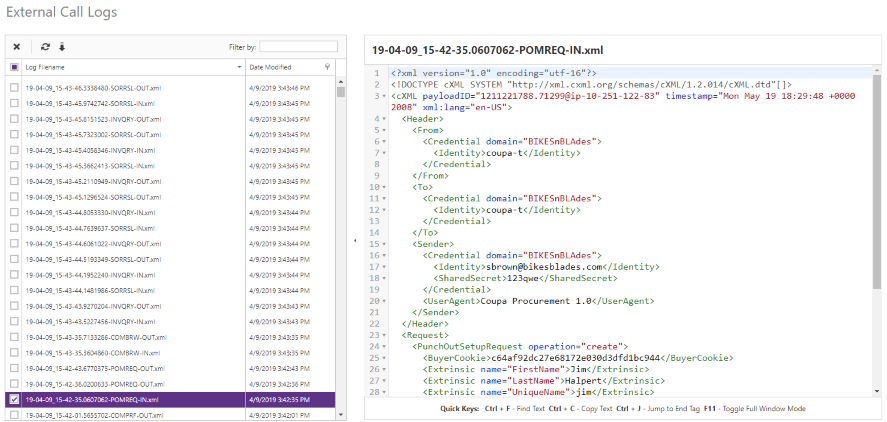Uncheck the selected POMREQ-IN.xml row checkbox

(x=14, y=399)
